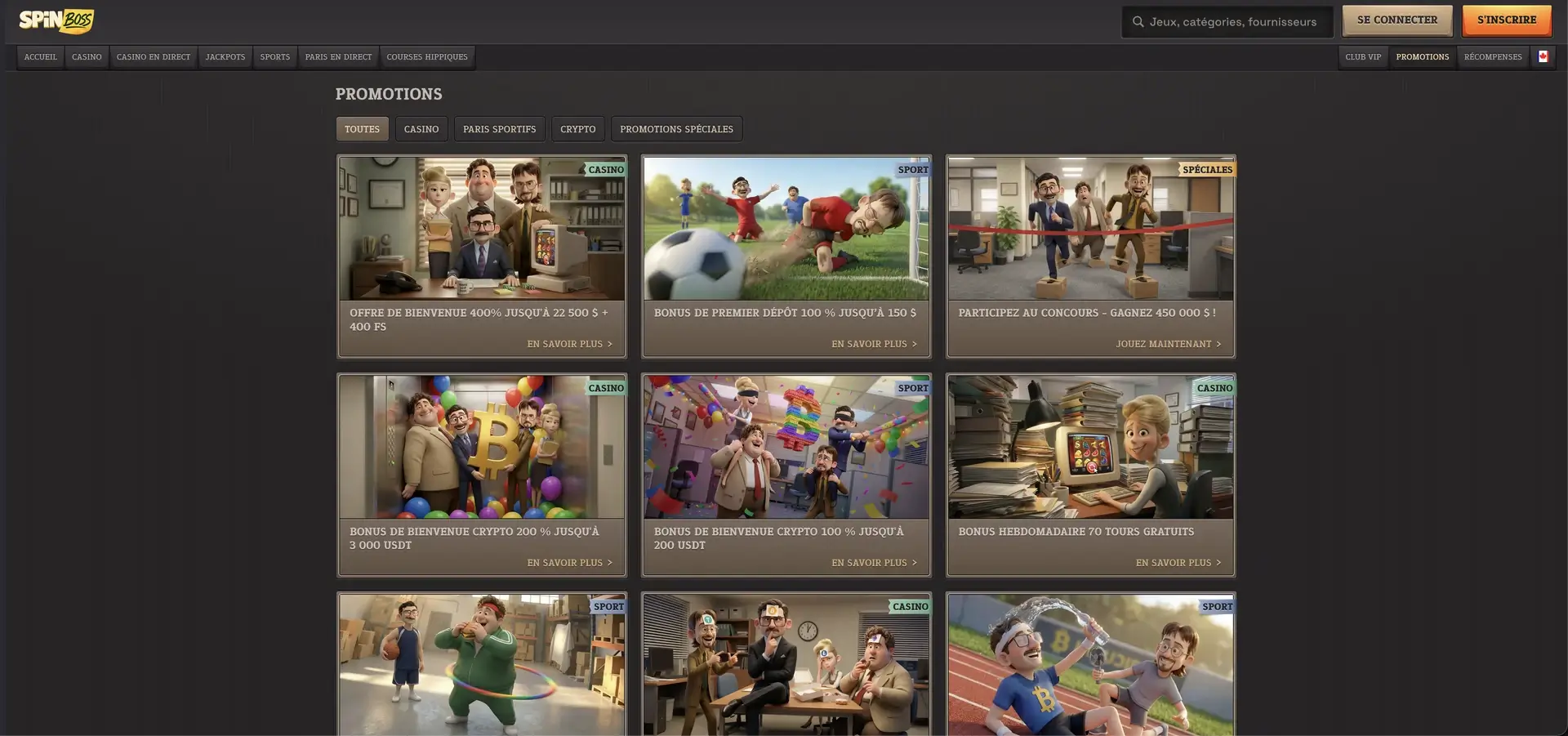Open the Canadian flag language selector
This screenshot has height=736, width=1568.
(1543, 57)
